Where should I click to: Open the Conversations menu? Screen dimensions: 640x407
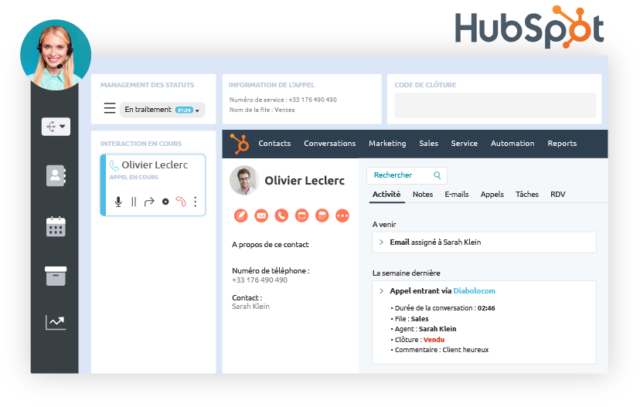pyautogui.click(x=329, y=144)
